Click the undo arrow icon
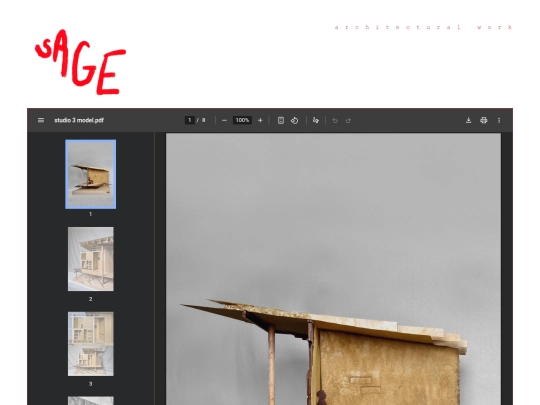Screen dimensions: 540x405 click(335, 121)
